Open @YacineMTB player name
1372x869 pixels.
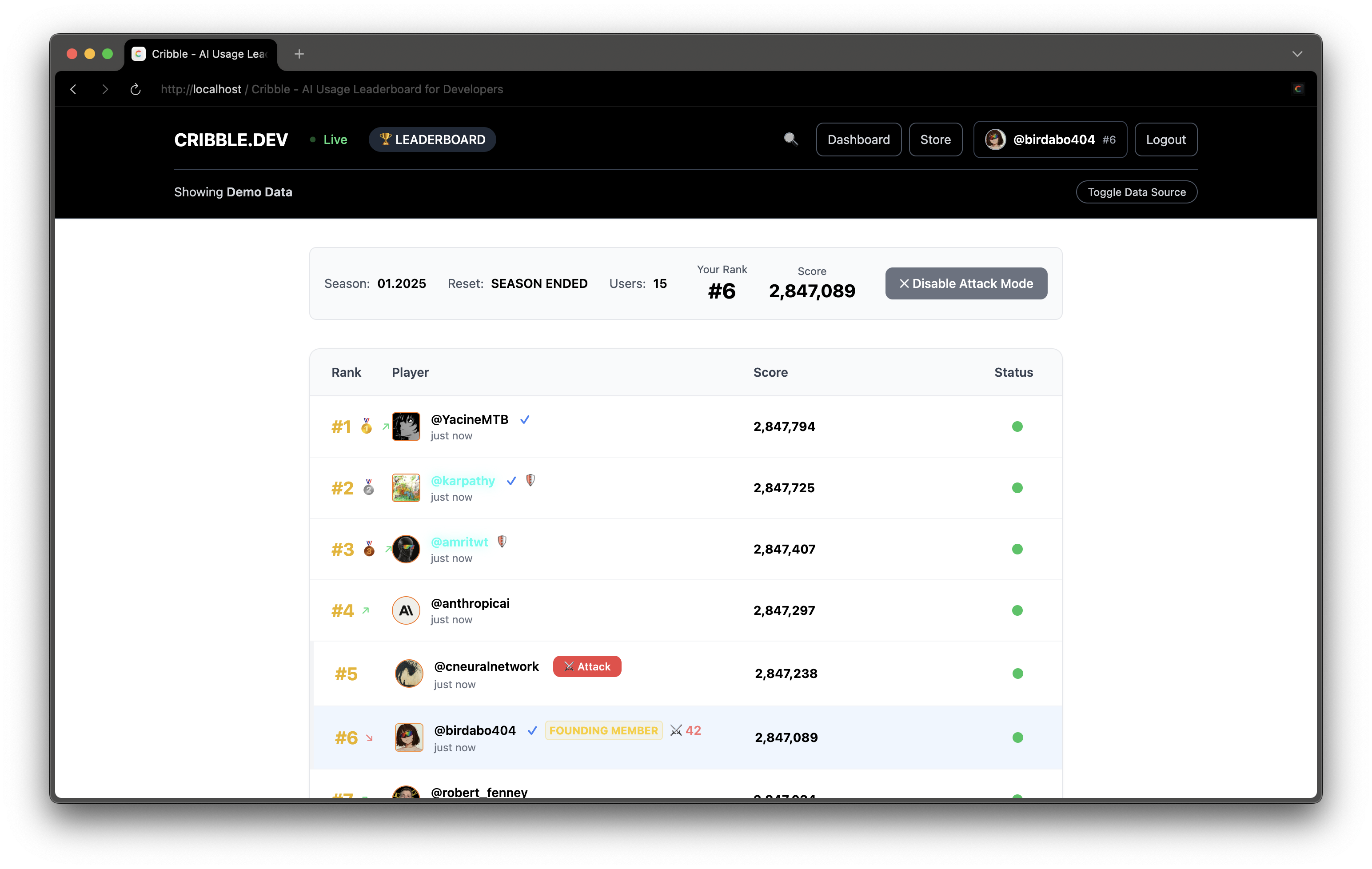click(x=470, y=419)
